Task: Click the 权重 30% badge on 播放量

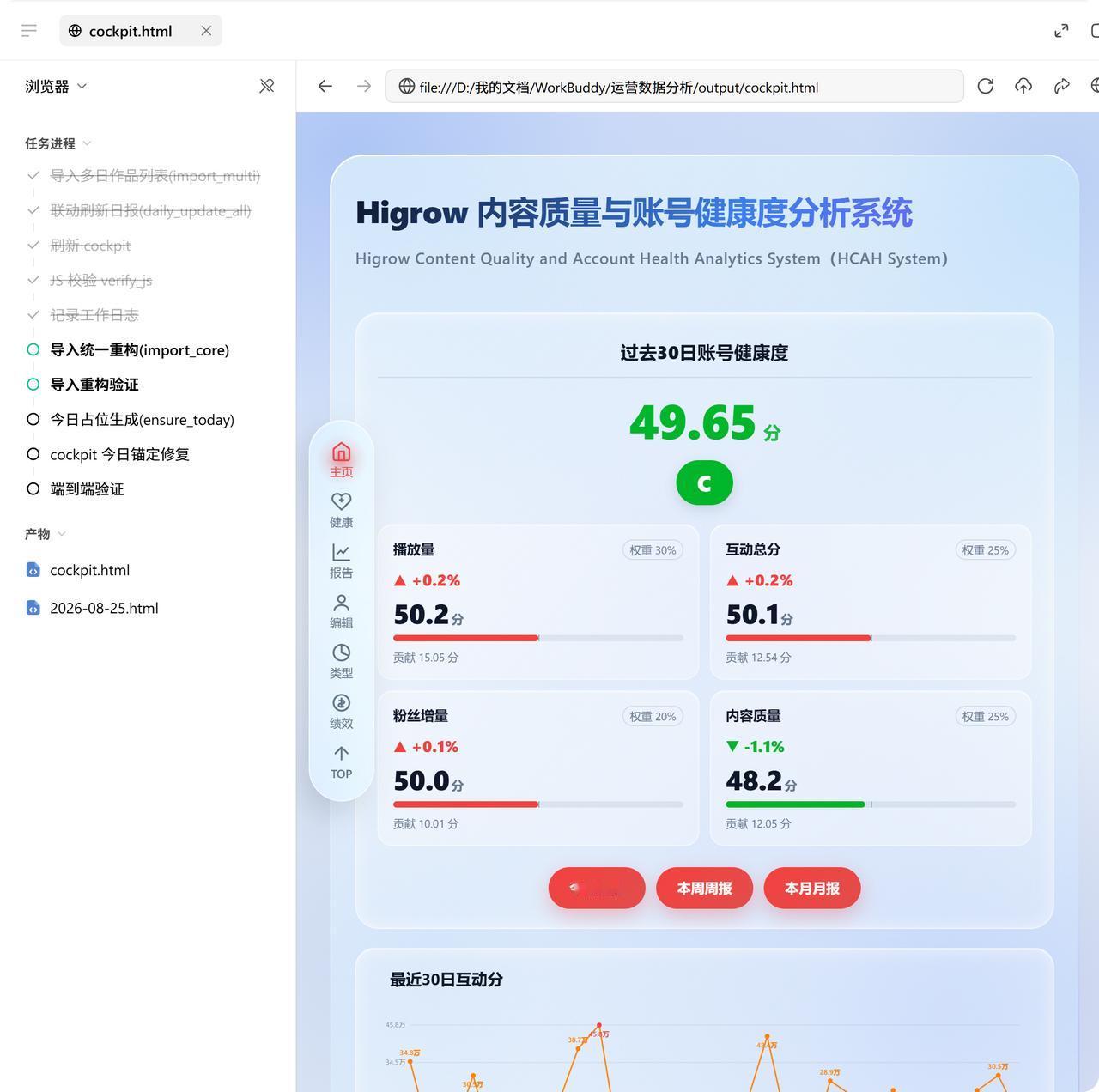Action: coord(653,550)
